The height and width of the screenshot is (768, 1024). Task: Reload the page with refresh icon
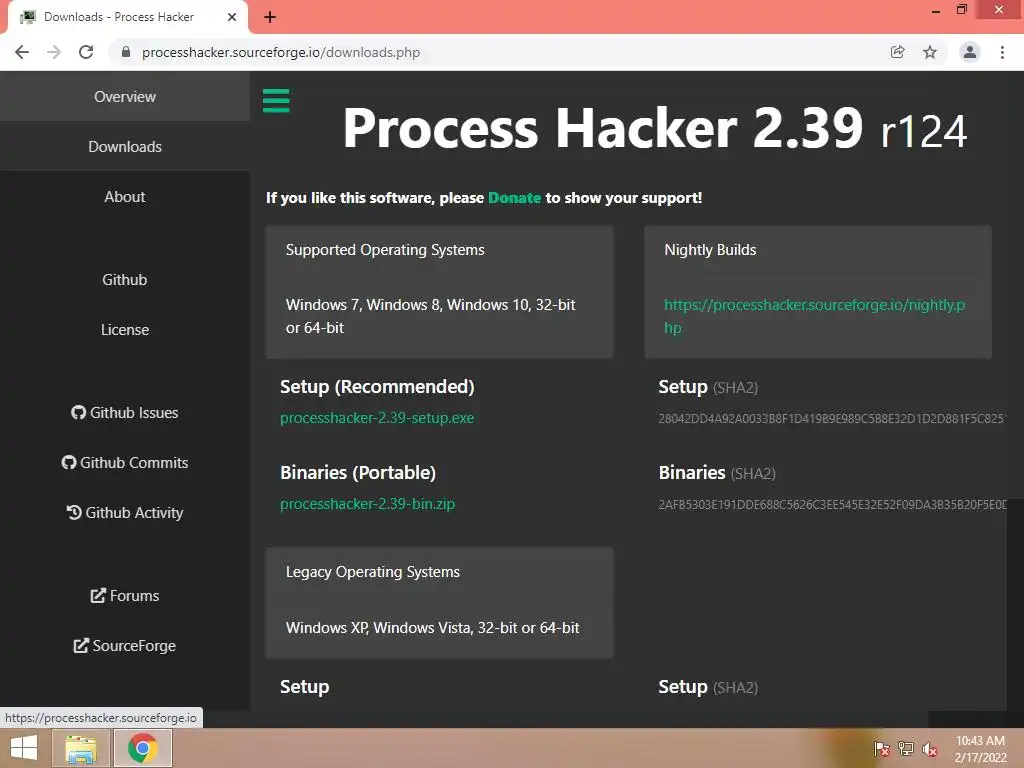(x=86, y=52)
